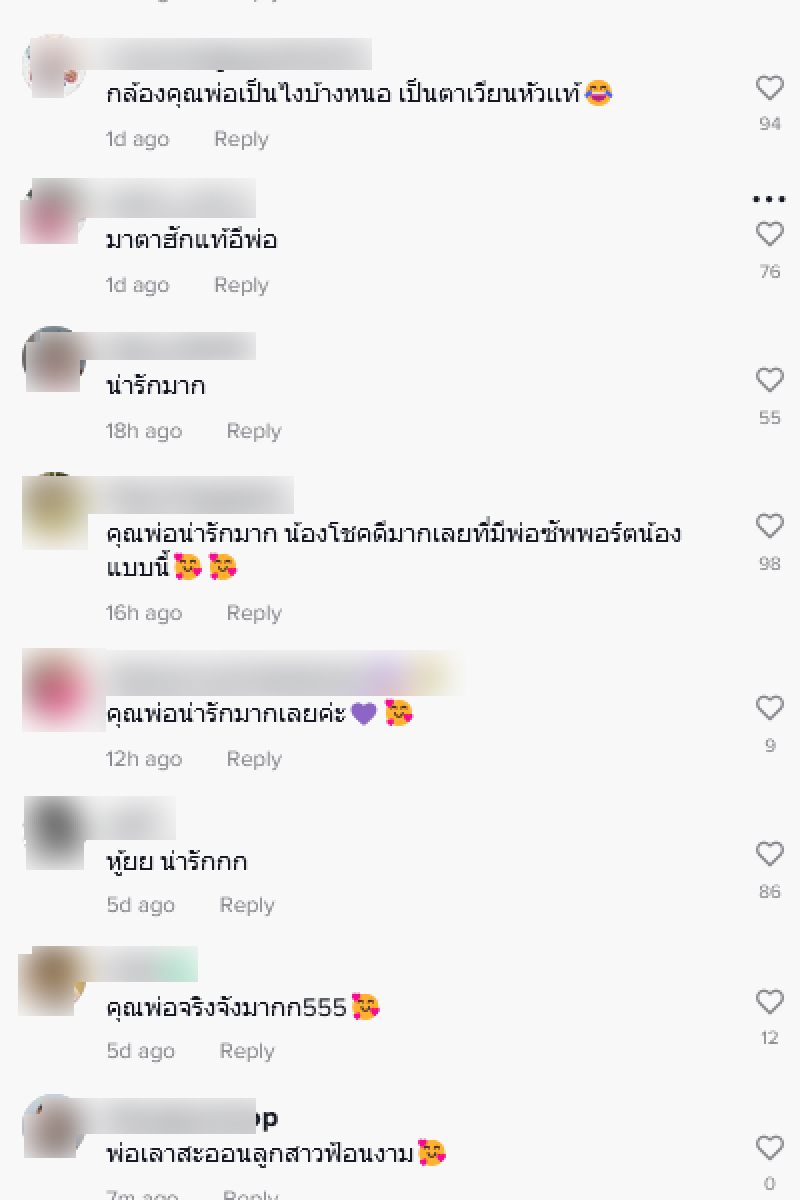The height and width of the screenshot is (1200, 800).
Task: Reply to the 'คุณพ่อจริงจังมากก555' comment
Action: pos(247,1051)
